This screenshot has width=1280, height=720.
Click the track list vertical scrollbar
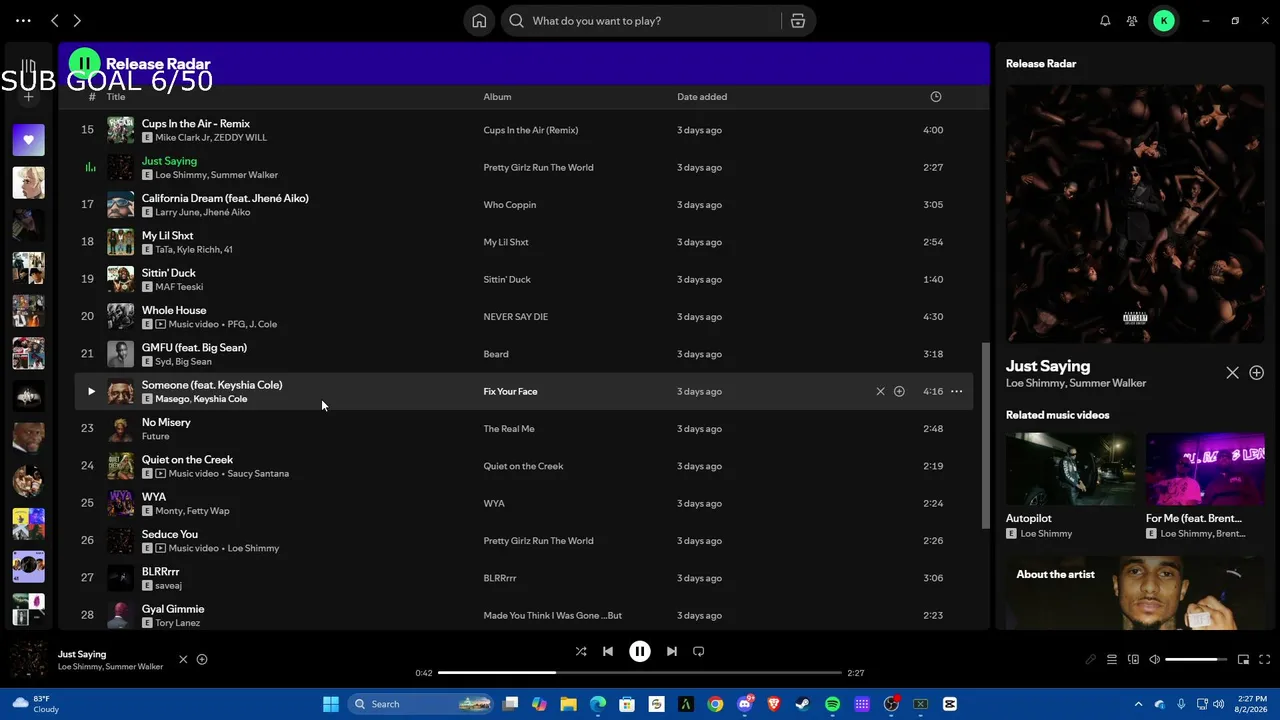(x=985, y=435)
